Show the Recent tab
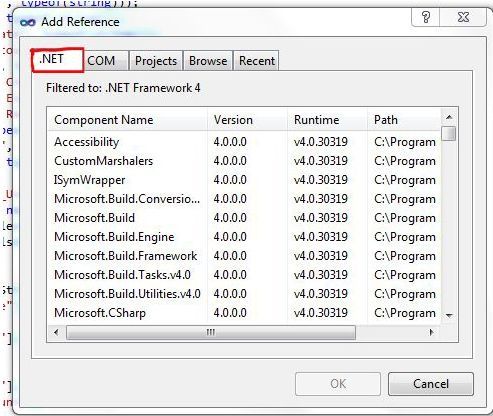This screenshot has width=493, height=416. (x=256, y=61)
